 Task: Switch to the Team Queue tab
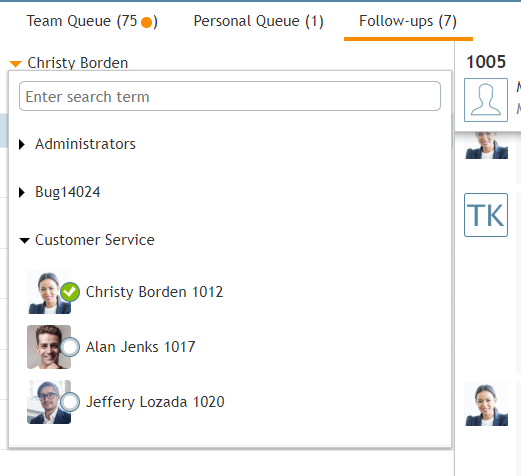pos(92,21)
